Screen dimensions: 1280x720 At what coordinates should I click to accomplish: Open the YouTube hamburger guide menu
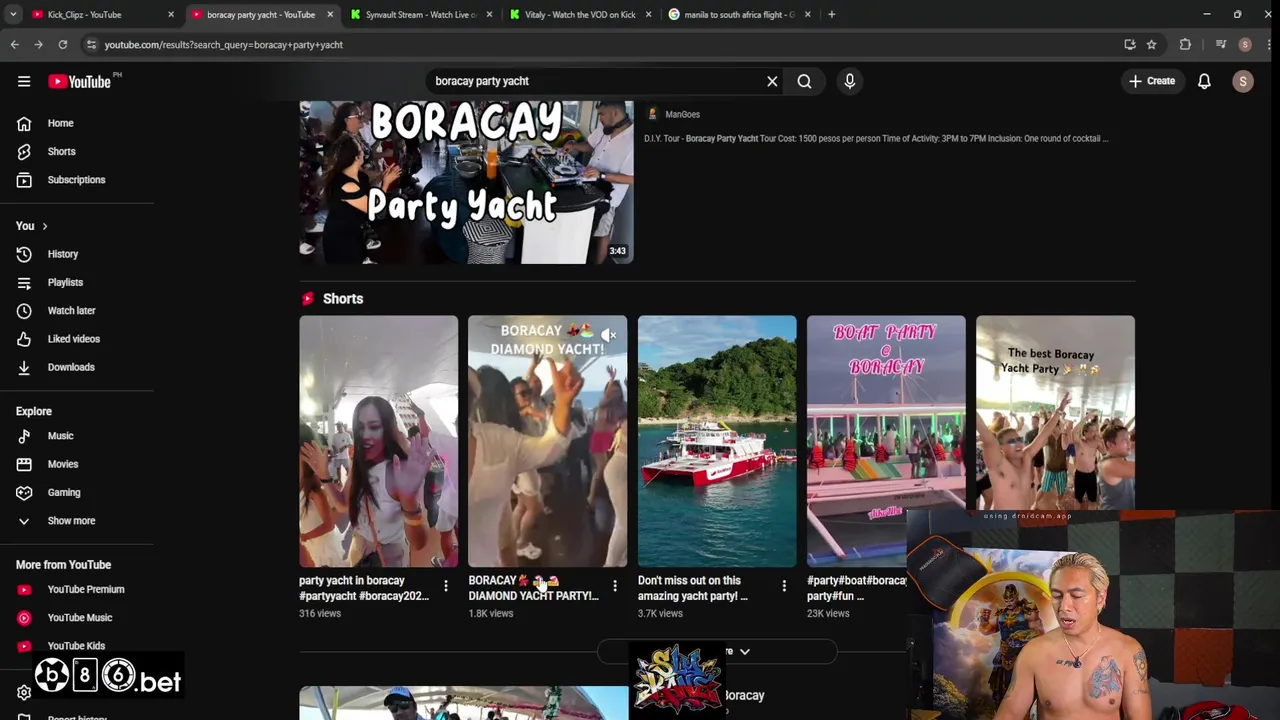[x=24, y=81]
